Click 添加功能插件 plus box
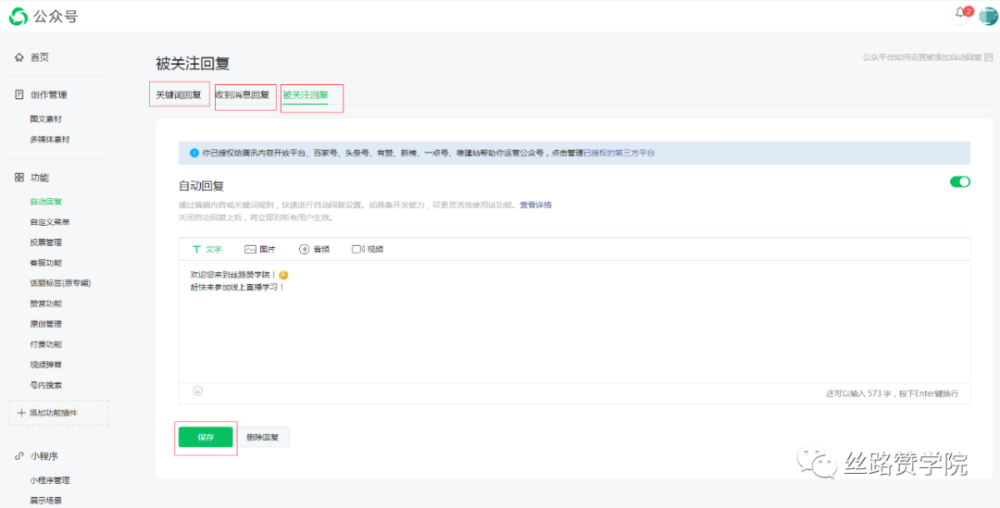The image size is (1000, 508). pyautogui.click(x=59, y=413)
